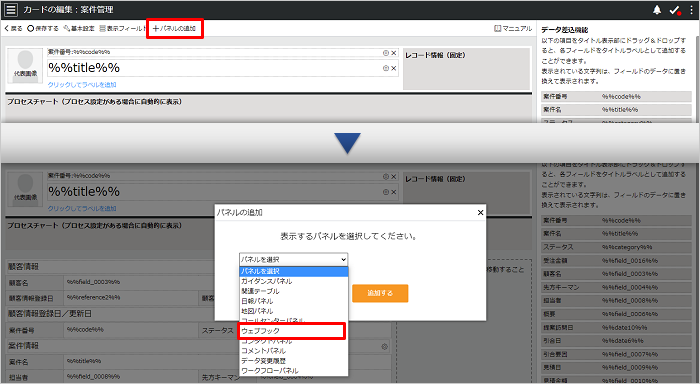
Task: Open 基本設定 basic settings
Action: coord(79,29)
